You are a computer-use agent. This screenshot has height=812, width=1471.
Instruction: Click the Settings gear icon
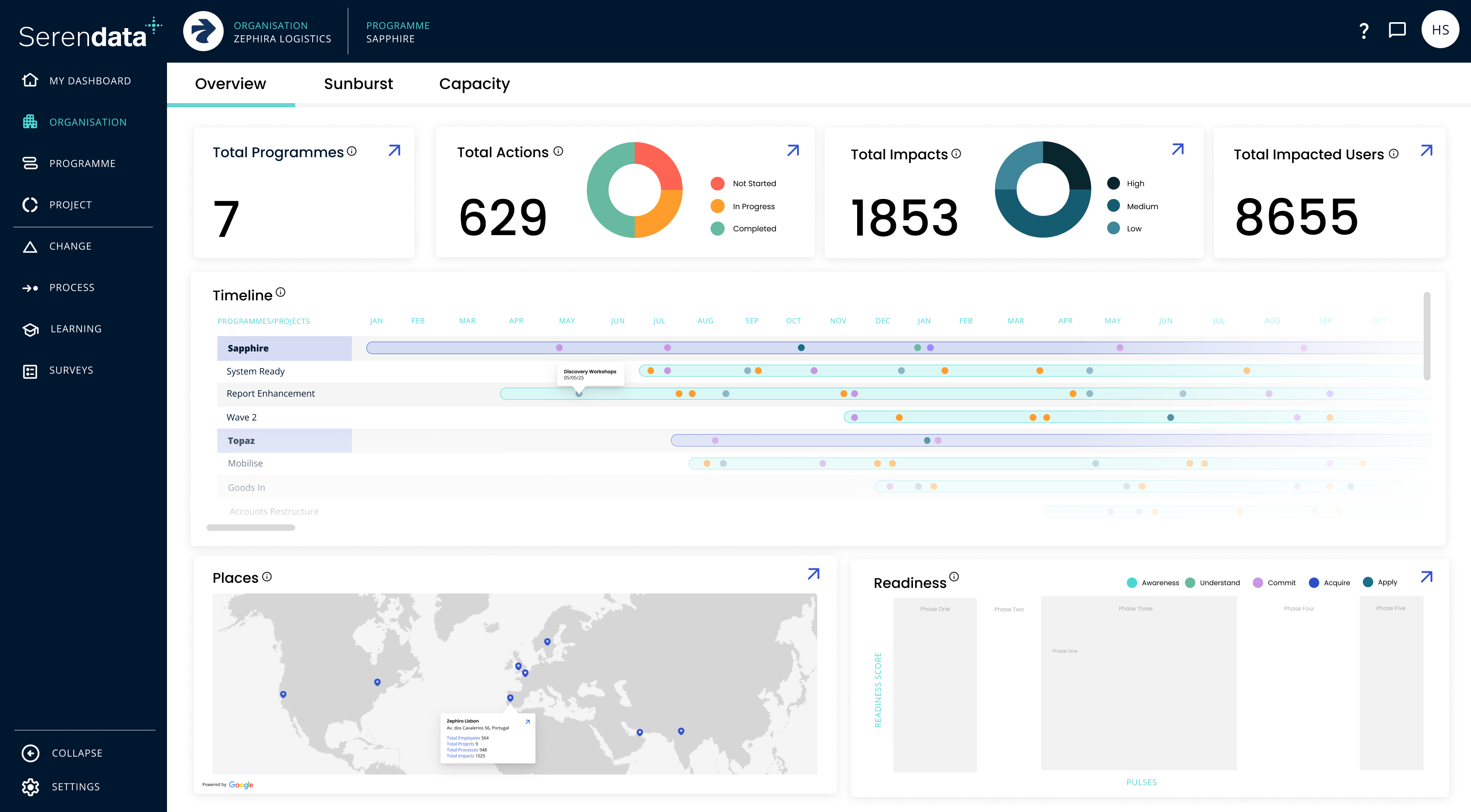pos(30,786)
